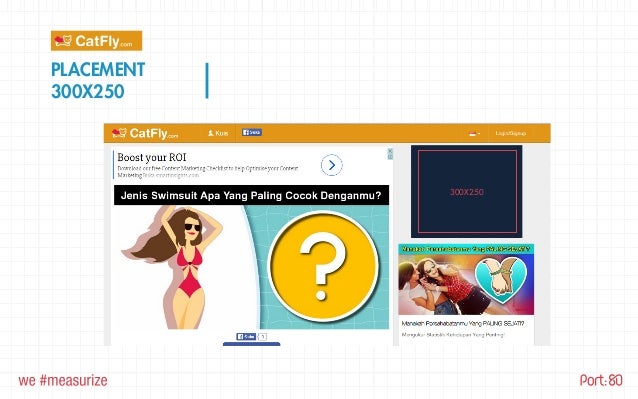Click the Facebook Suka button below quiz image
Image resolution: width=638 pixels, height=399 pixels.
(x=246, y=336)
